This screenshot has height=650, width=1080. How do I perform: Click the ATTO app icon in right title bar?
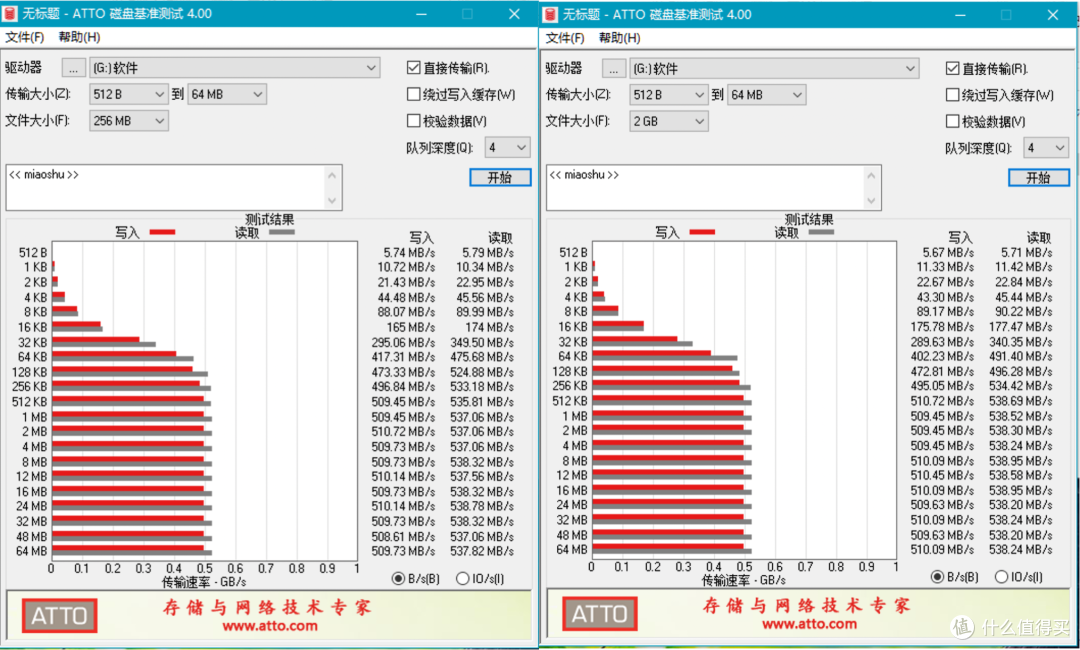[x=550, y=14]
